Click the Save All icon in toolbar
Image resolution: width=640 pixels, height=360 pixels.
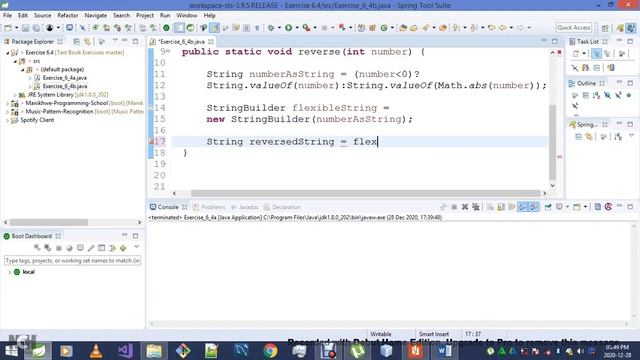pos(37,28)
